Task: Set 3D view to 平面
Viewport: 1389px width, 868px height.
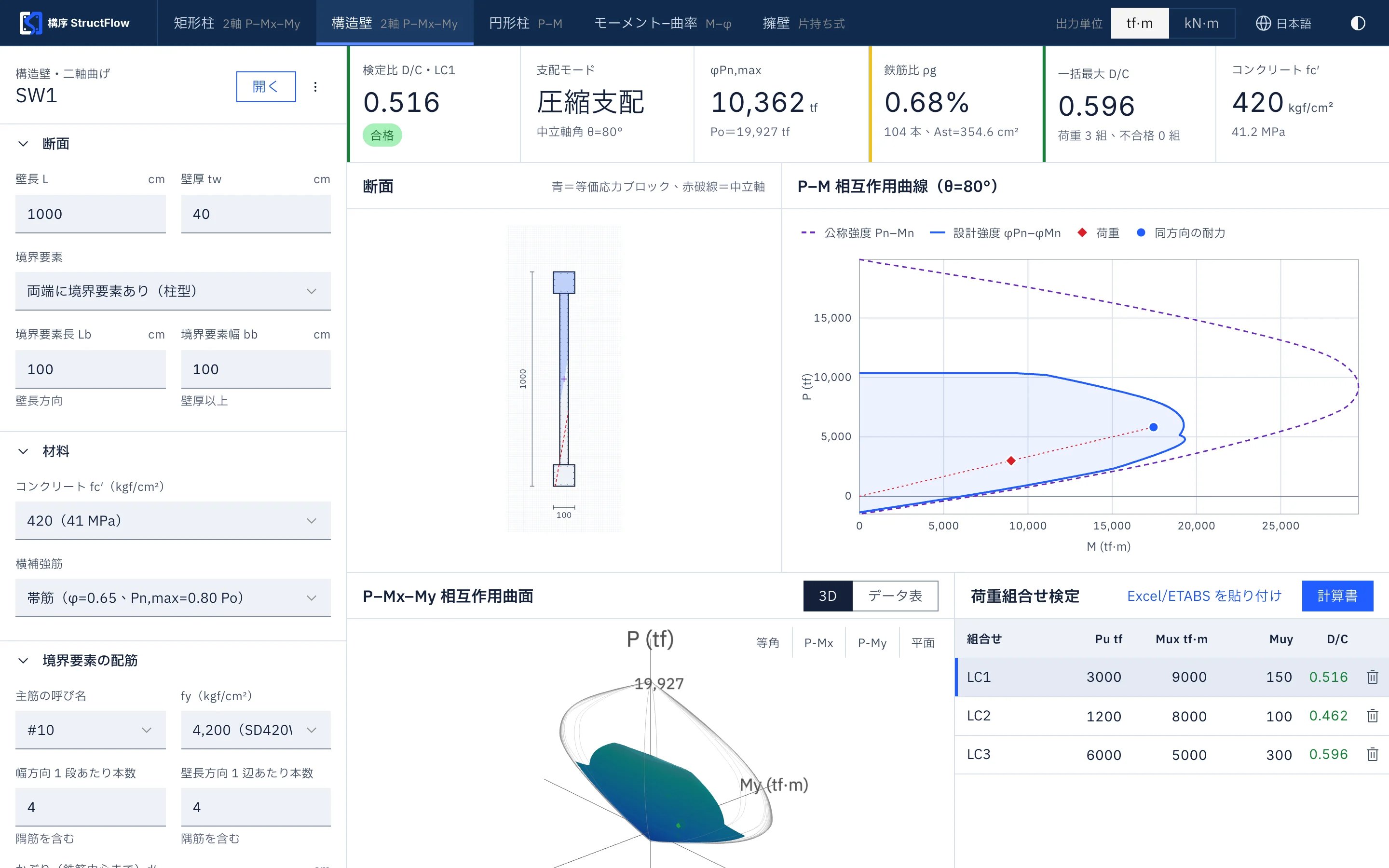Action: point(923,643)
